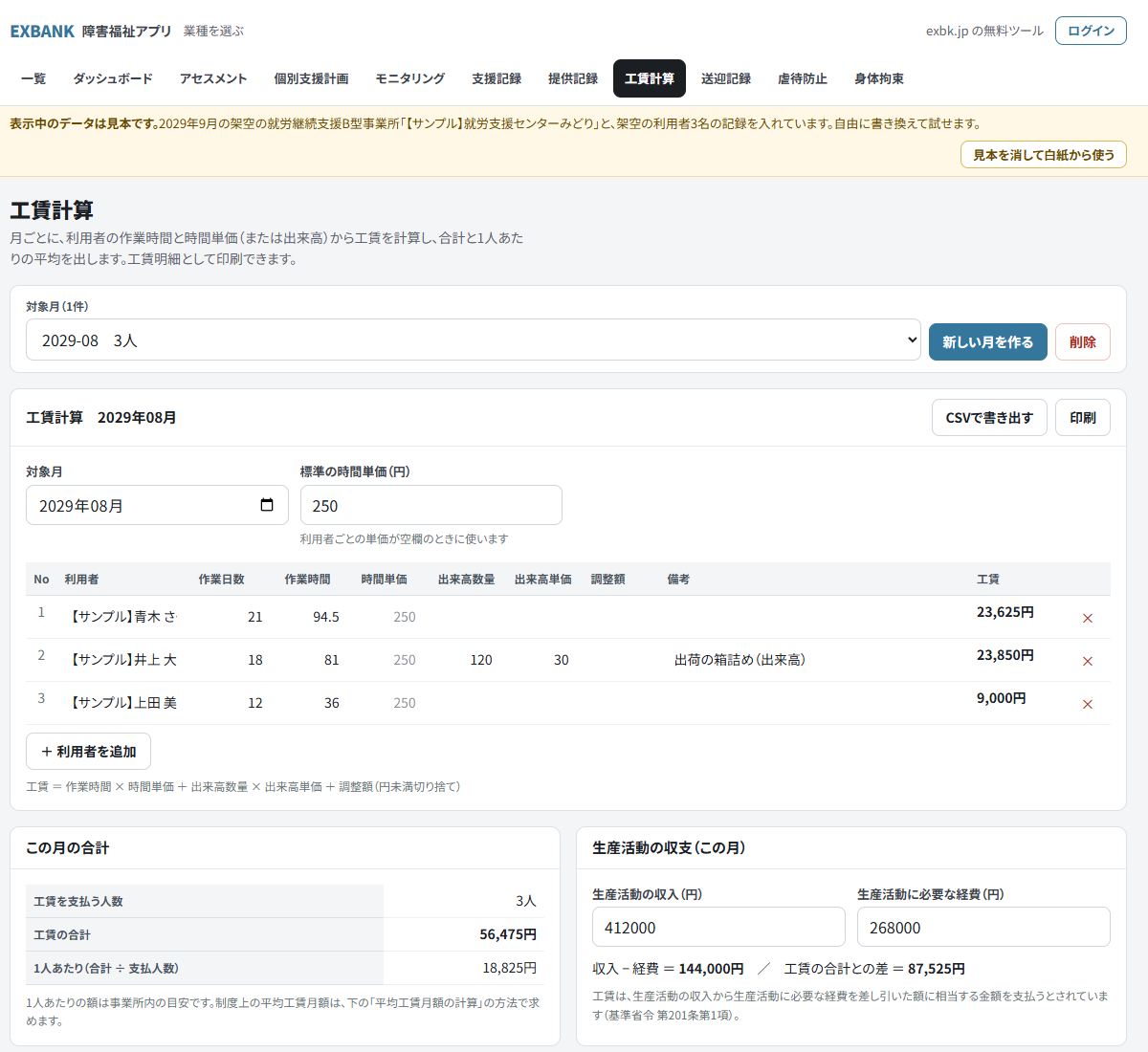Click the 印刷 button
This screenshot has width=1148, height=1052.
[x=1083, y=418]
